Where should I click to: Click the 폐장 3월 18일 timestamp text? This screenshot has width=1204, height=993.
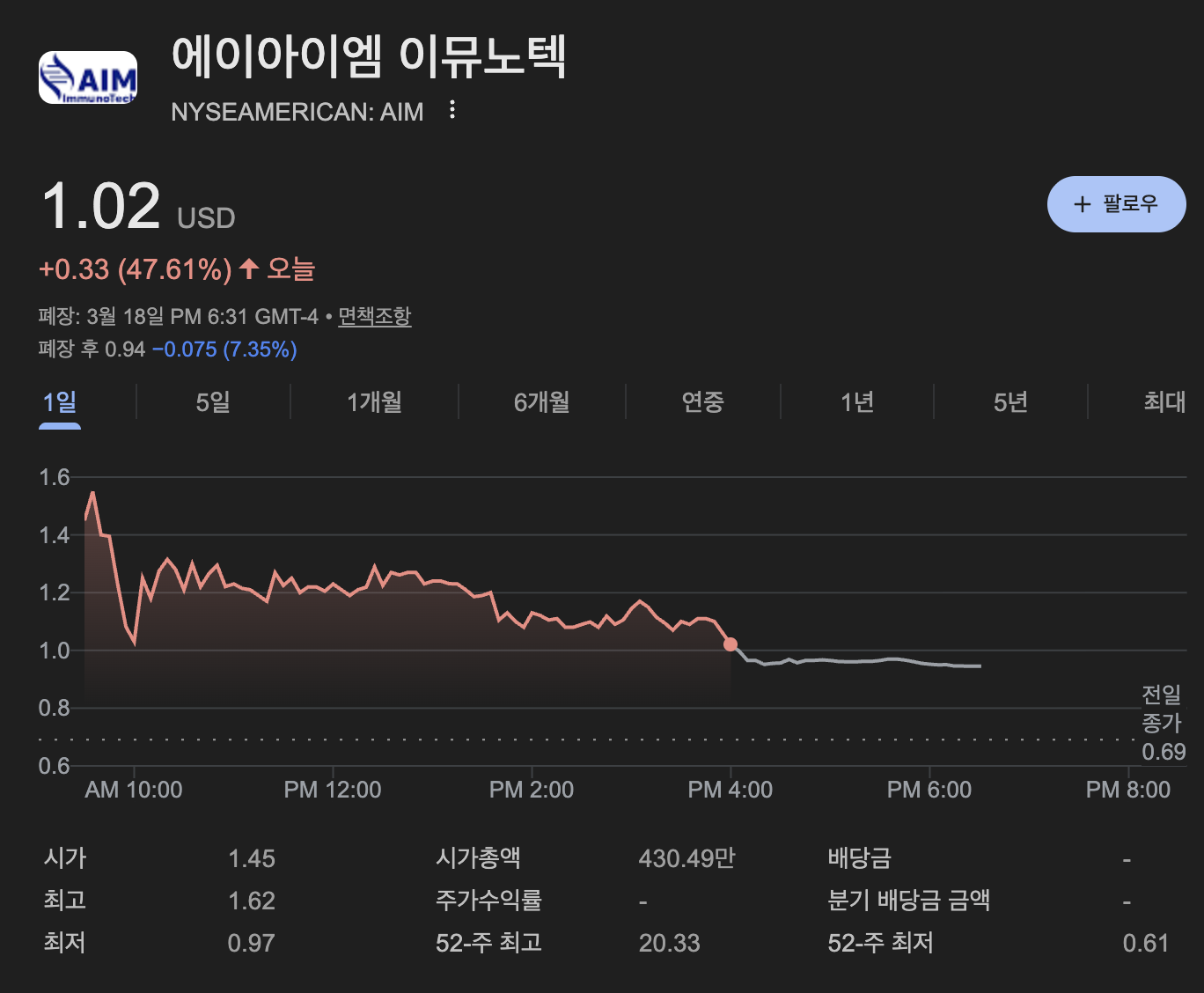click(x=179, y=316)
